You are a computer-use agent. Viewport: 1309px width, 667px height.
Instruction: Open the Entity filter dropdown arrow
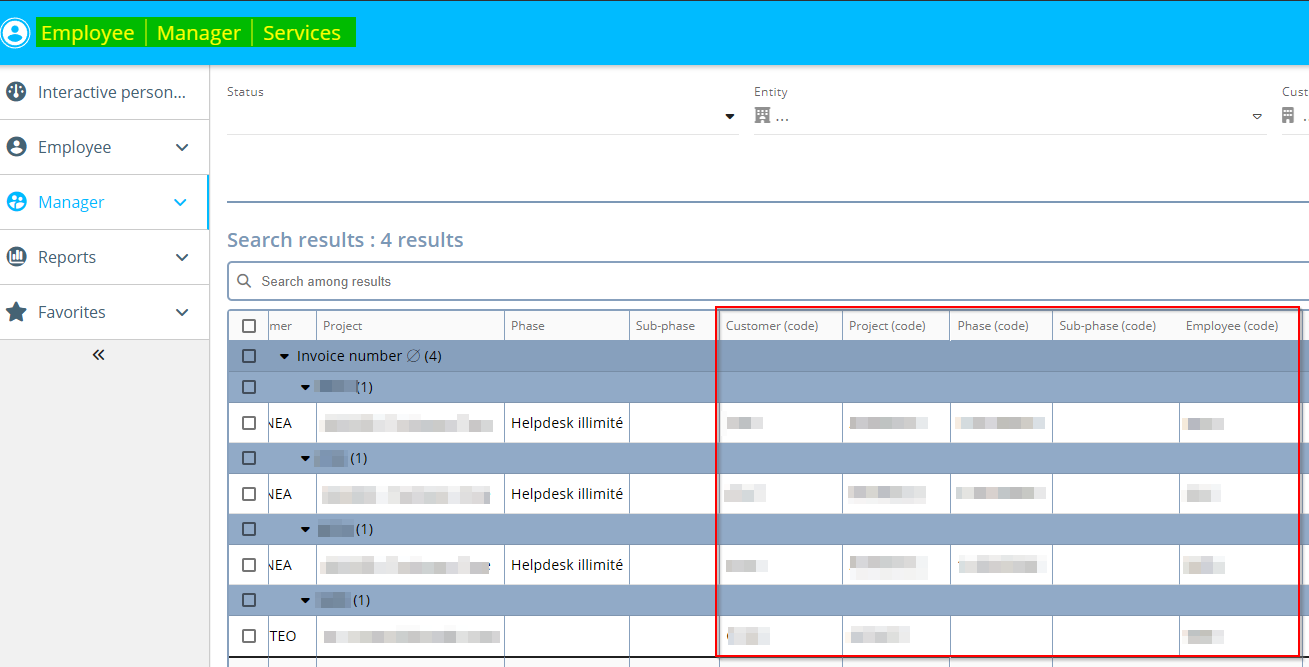click(1257, 117)
